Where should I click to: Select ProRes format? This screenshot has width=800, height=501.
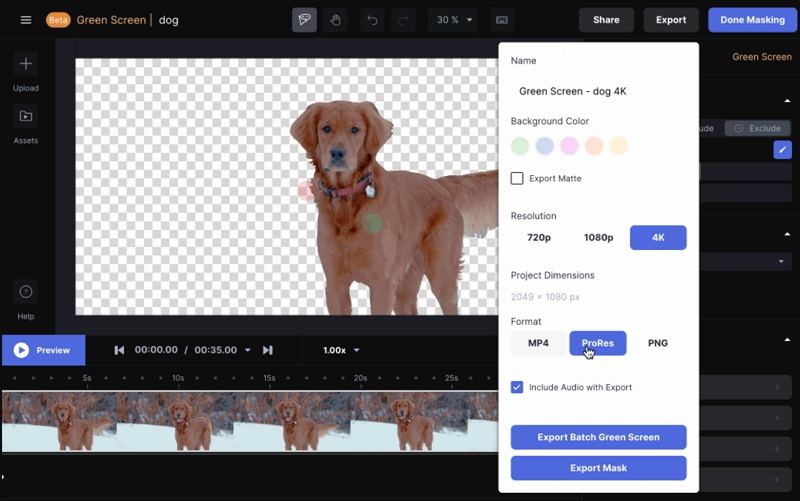pos(597,343)
